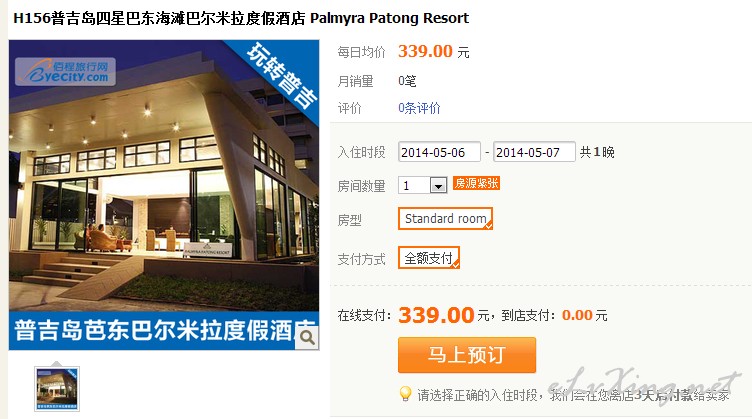Click the check-out date 2014-05-07 field
Image resolution: width=752 pixels, height=419 pixels.
[x=534, y=152]
